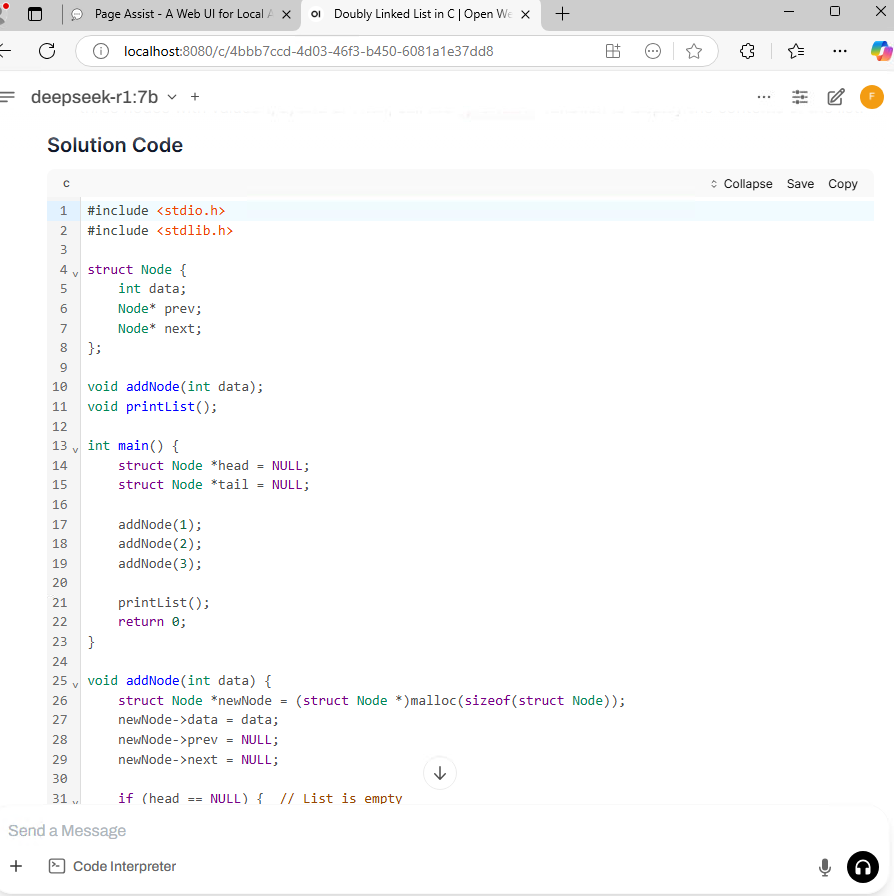Open the deepseek-r1:7b model selector
The width and height of the screenshot is (894, 896).
pos(103,97)
